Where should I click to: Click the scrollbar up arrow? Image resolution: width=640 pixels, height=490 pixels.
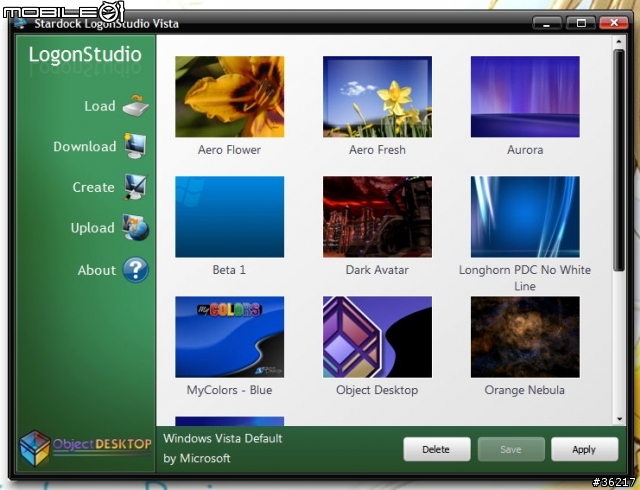(619, 42)
